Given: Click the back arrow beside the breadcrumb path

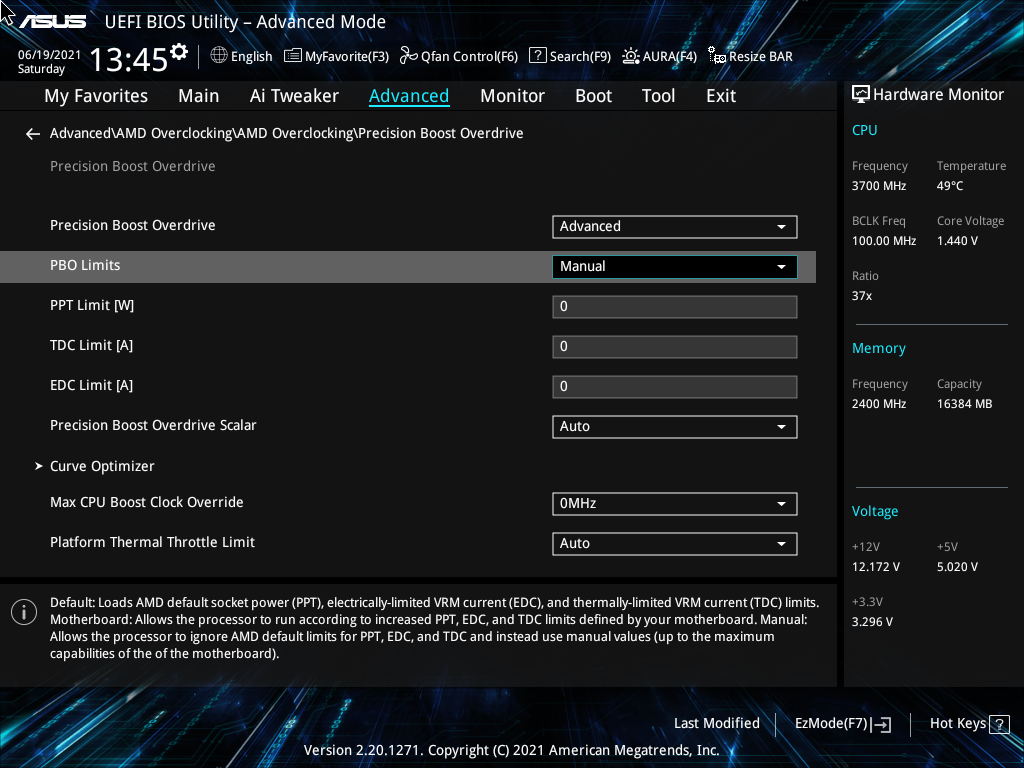Looking at the screenshot, I should (x=33, y=134).
